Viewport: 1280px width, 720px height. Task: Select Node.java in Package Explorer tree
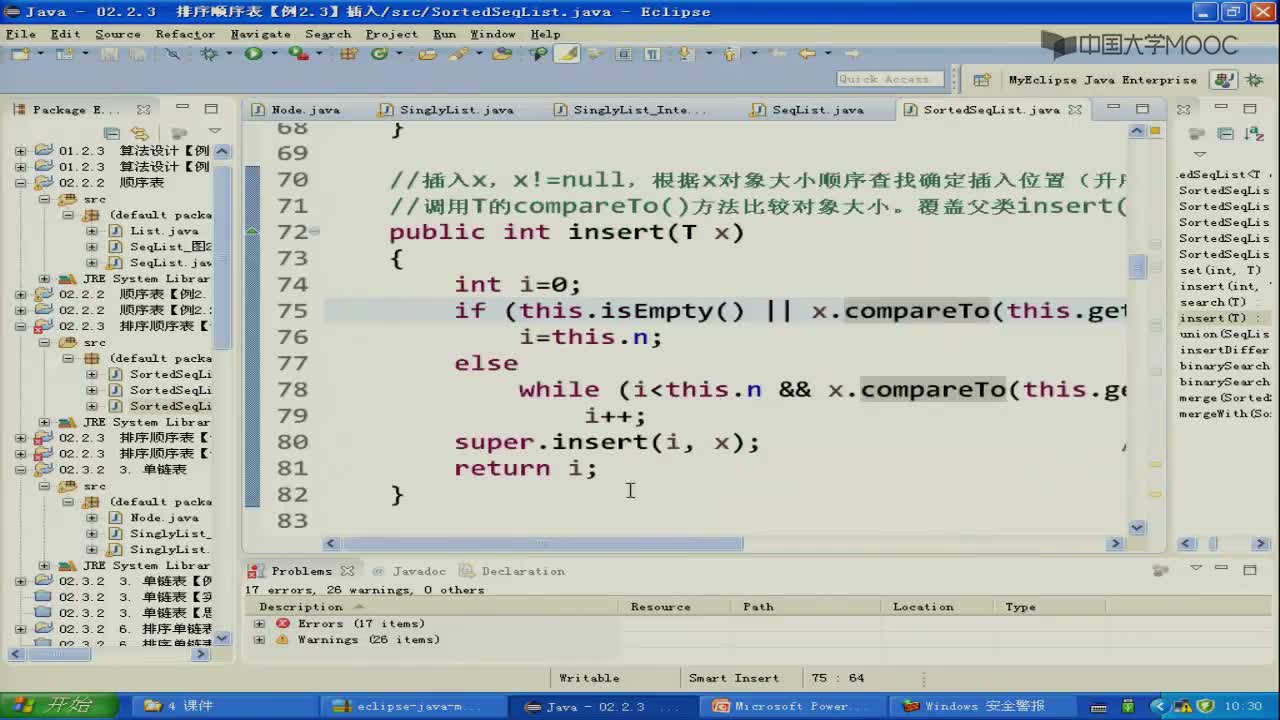(164, 518)
